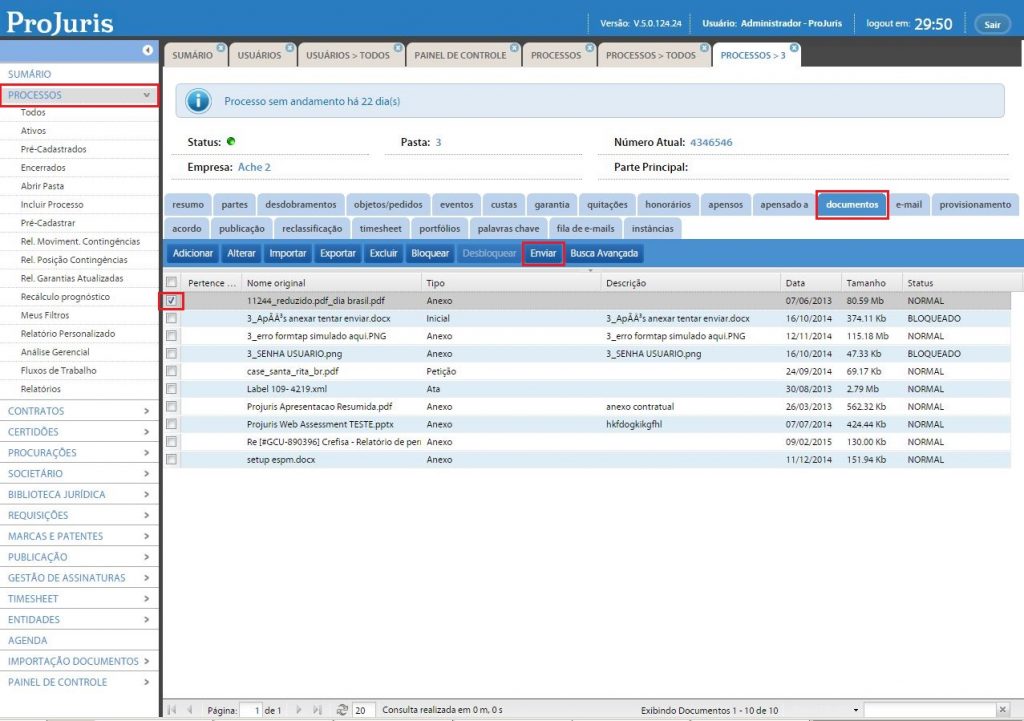Open the bottom bar dropdown arrow
This screenshot has width=1024, height=721.
856,710
